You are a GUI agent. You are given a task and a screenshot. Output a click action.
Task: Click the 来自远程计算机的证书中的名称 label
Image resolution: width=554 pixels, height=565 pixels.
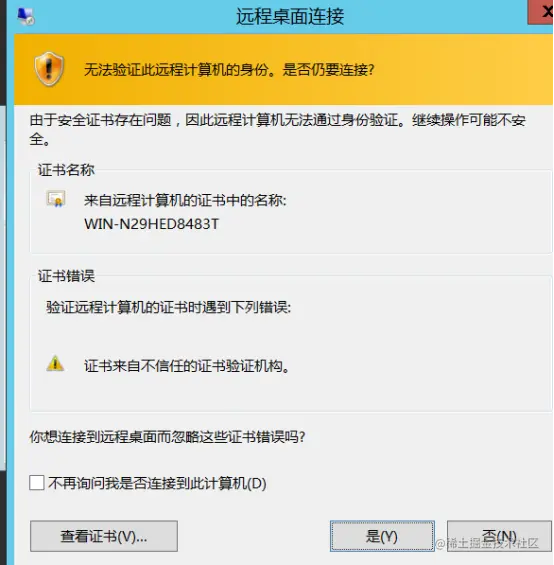185,200
